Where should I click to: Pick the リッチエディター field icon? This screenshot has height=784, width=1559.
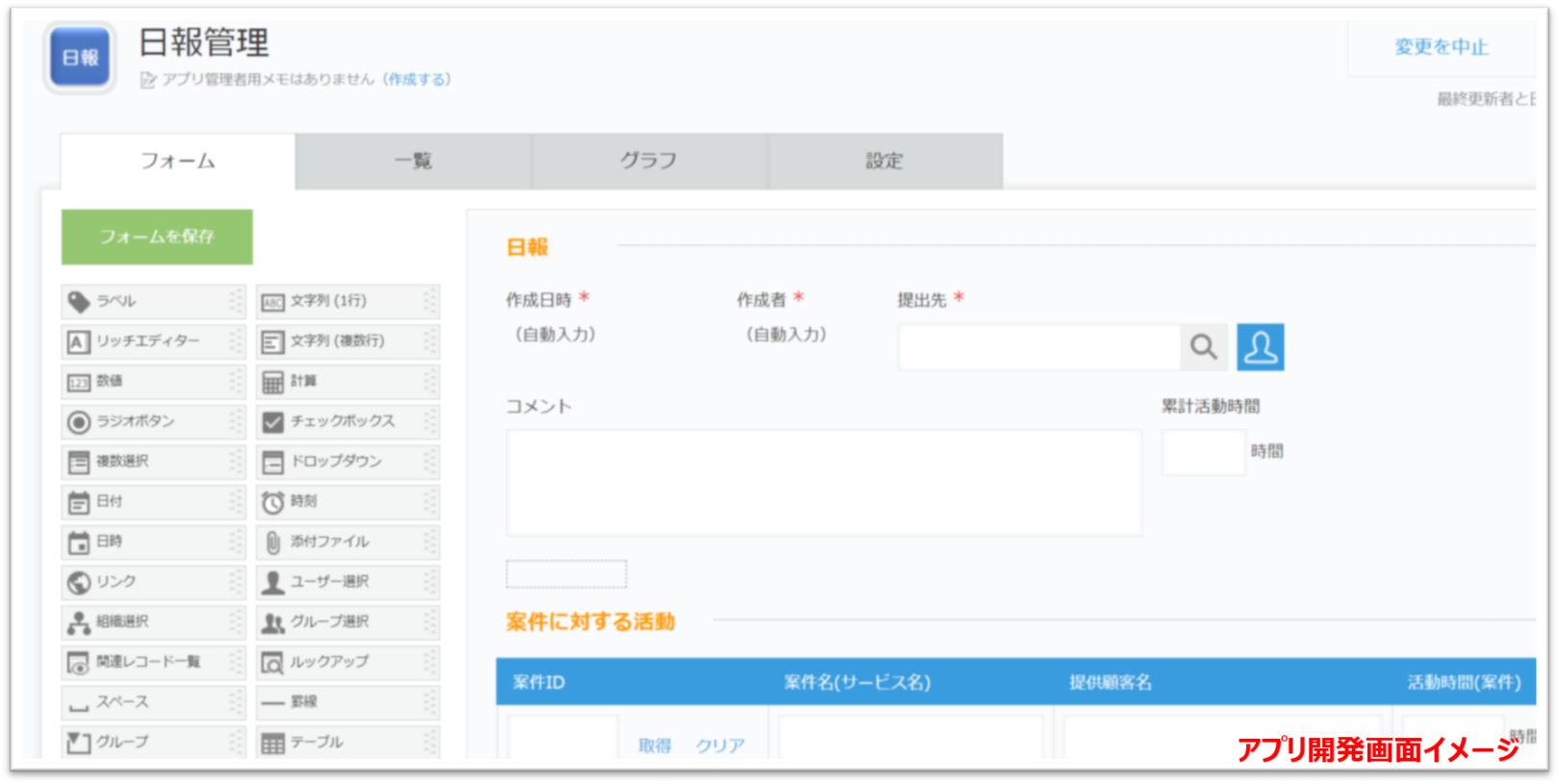click(79, 342)
